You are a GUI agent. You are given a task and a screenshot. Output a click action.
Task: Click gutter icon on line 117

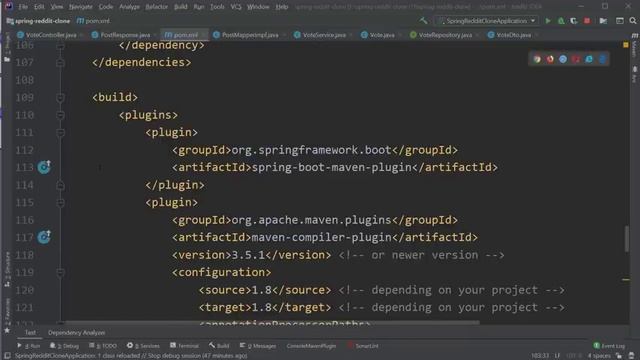44,237
